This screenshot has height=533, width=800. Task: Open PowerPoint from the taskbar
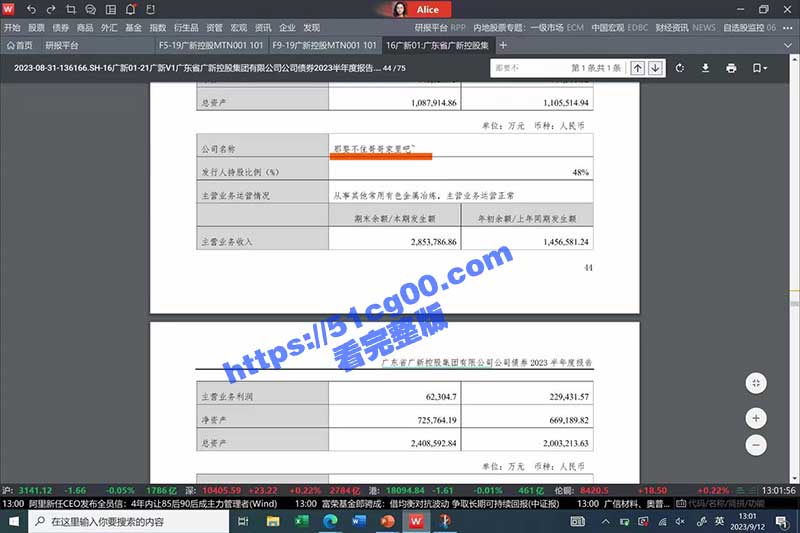coord(388,521)
